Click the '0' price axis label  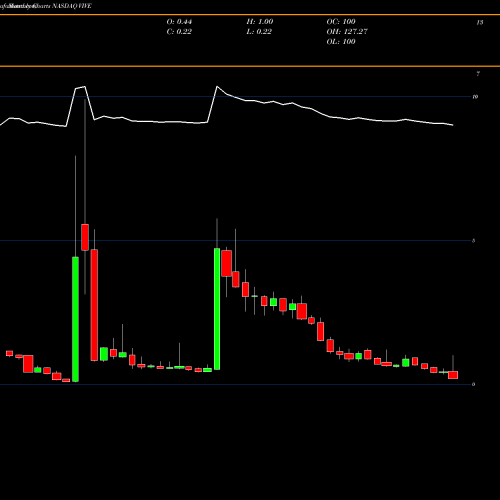point(473,384)
